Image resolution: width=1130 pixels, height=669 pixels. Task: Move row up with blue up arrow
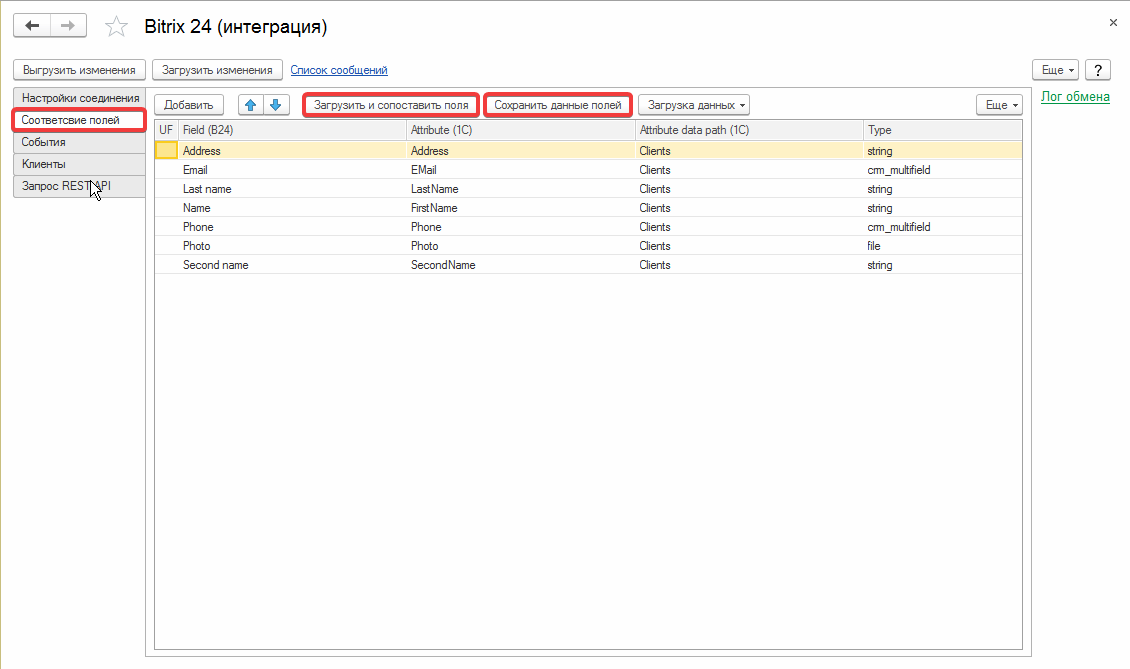click(x=251, y=105)
